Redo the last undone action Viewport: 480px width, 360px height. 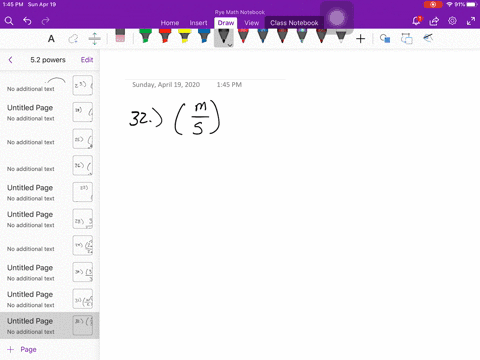click(x=45, y=21)
